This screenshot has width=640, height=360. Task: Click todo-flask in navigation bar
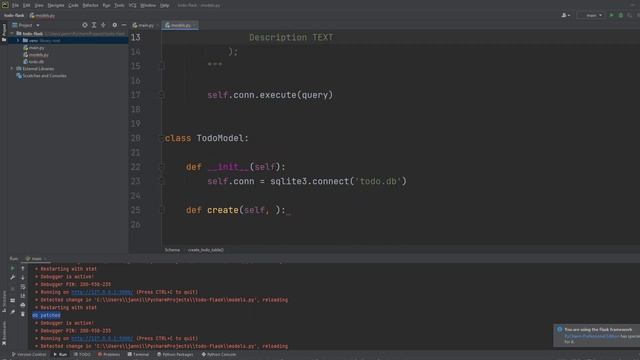point(14,16)
